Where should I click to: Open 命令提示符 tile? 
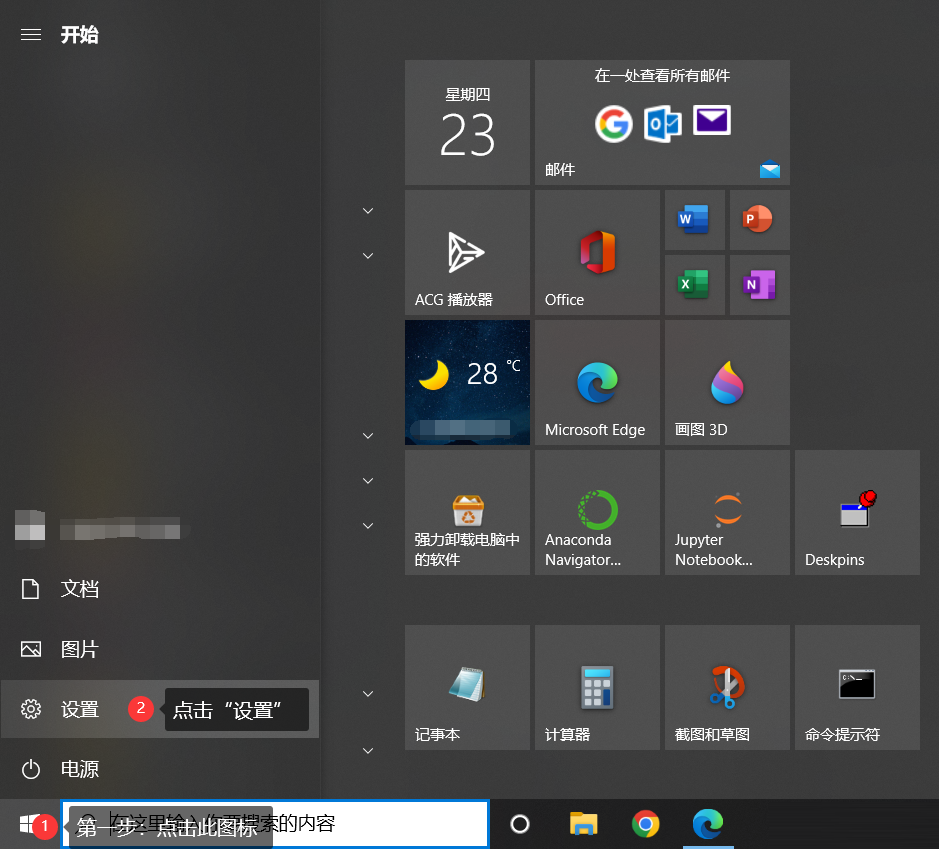coord(857,687)
